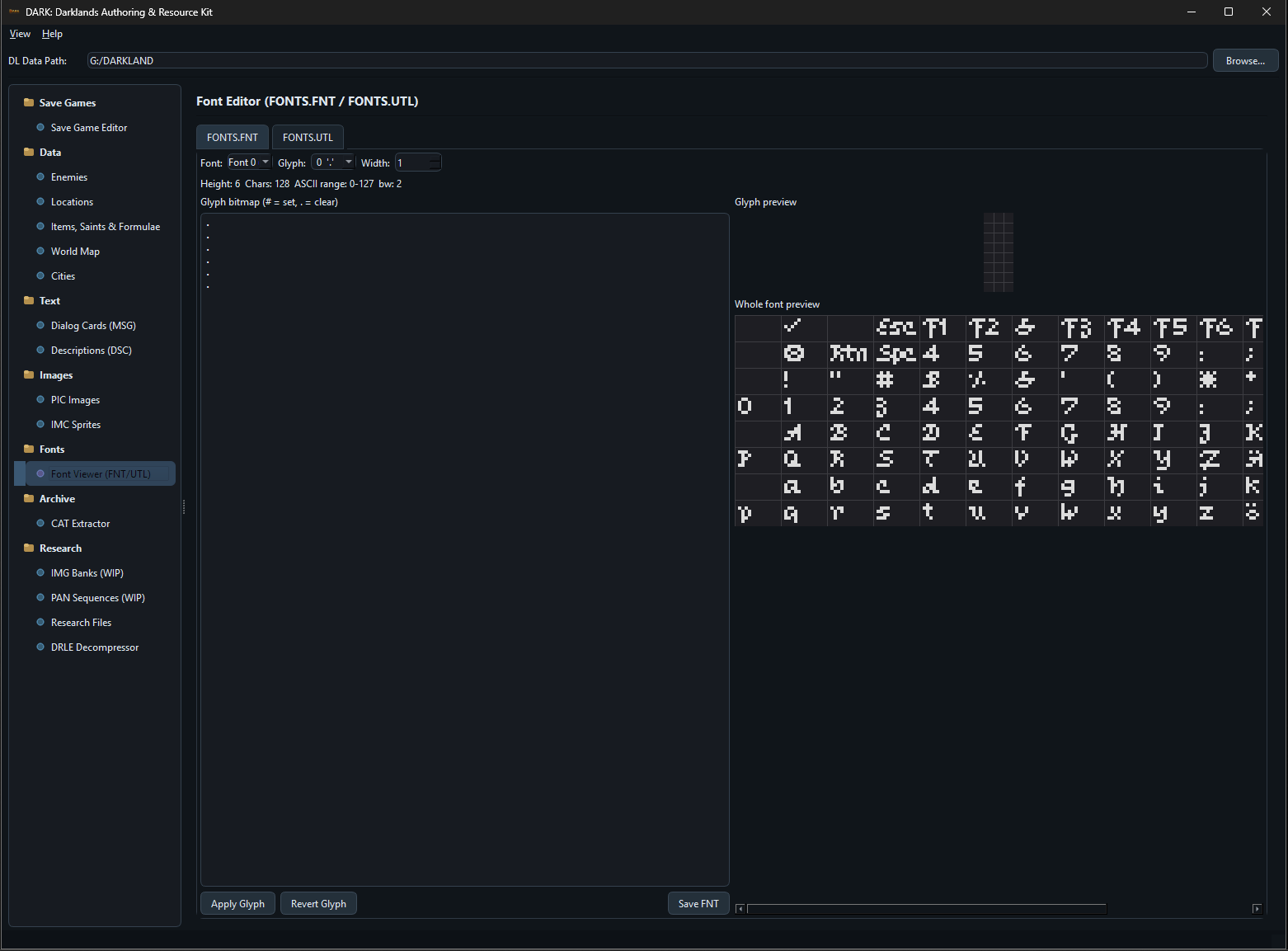Screen dimensions: 1288x951
Task: Click inside the Glyph bitmap text area
Action: tap(465, 550)
